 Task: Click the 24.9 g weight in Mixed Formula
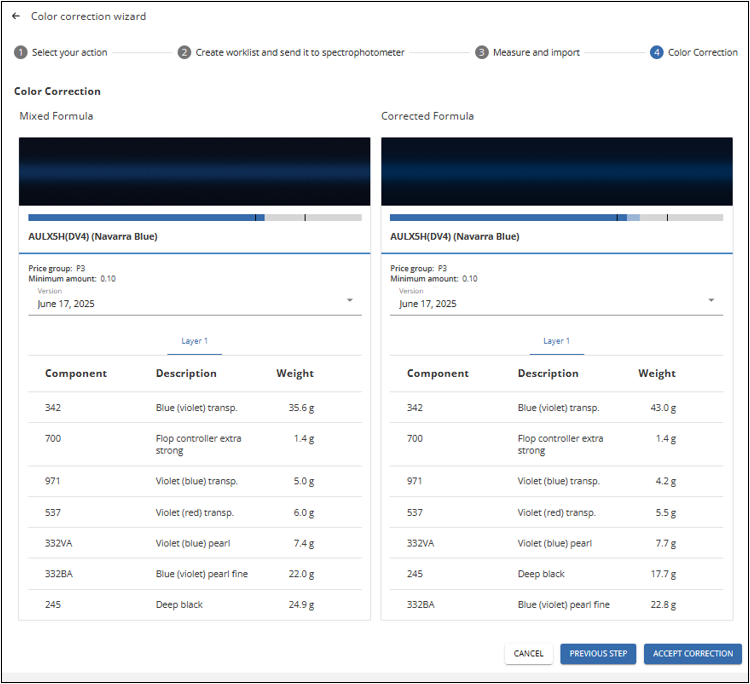[301, 605]
